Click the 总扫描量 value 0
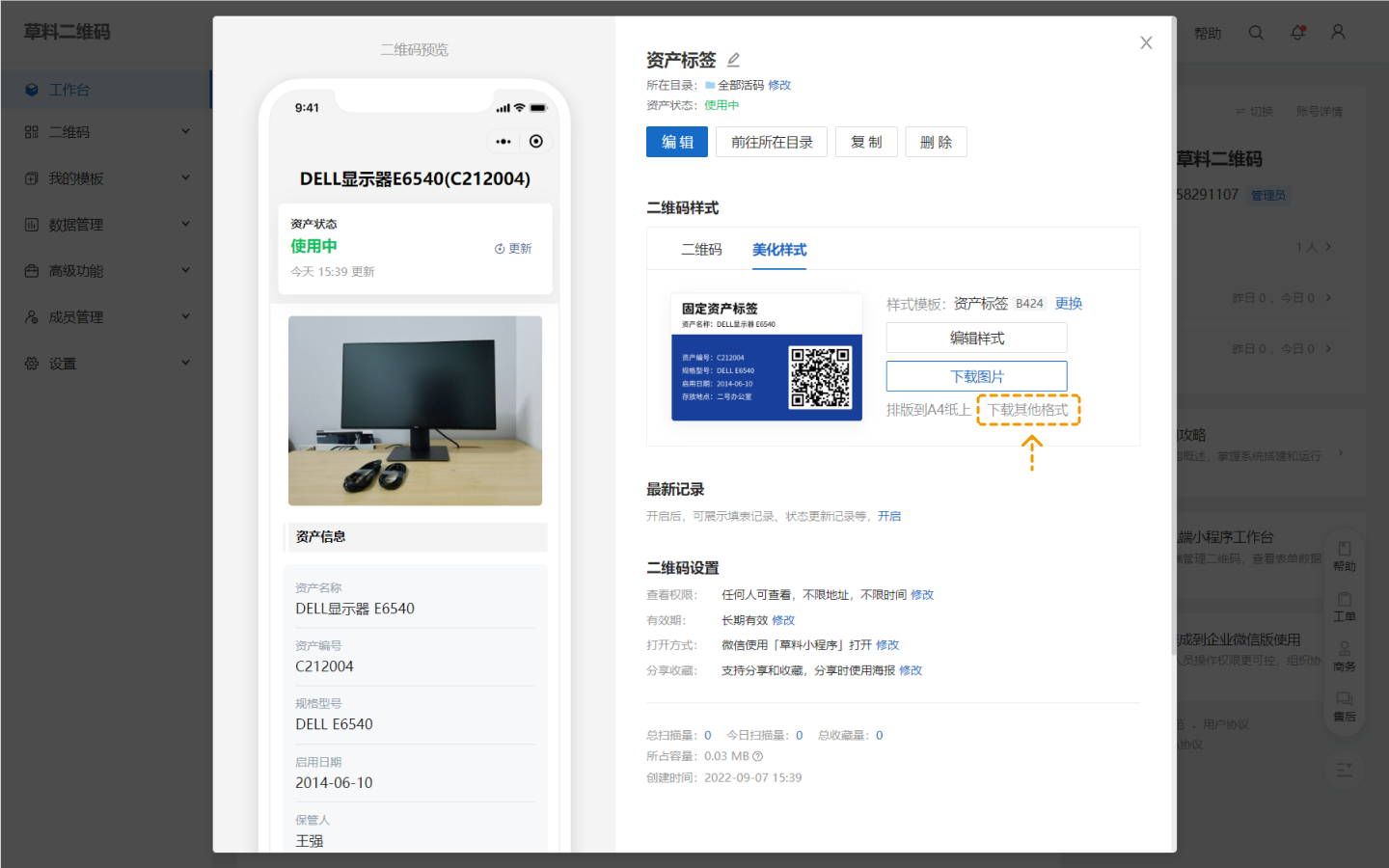Image resolution: width=1389 pixels, height=868 pixels. click(x=708, y=736)
